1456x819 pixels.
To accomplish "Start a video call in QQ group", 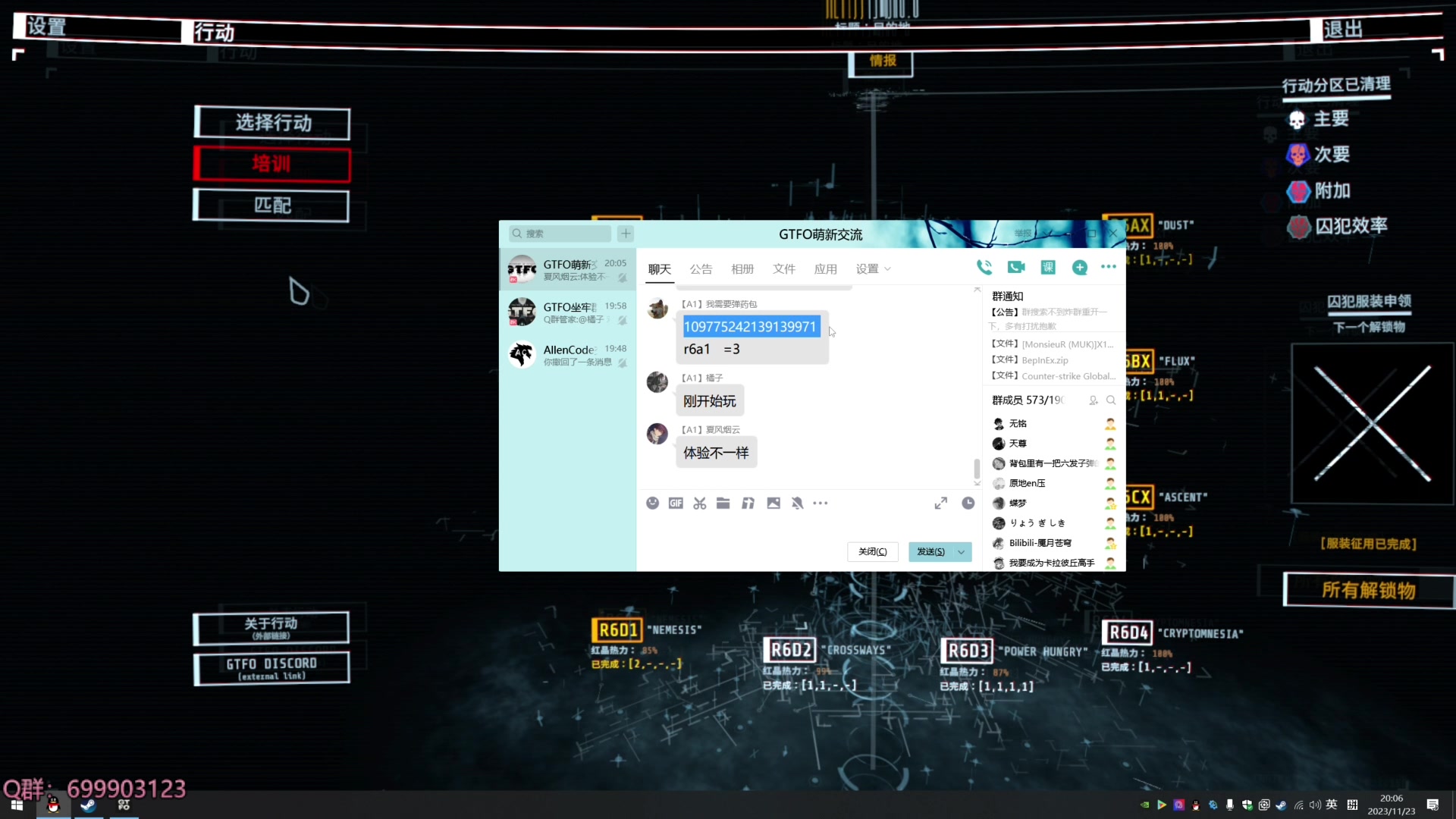I will [x=1016, y=267].
